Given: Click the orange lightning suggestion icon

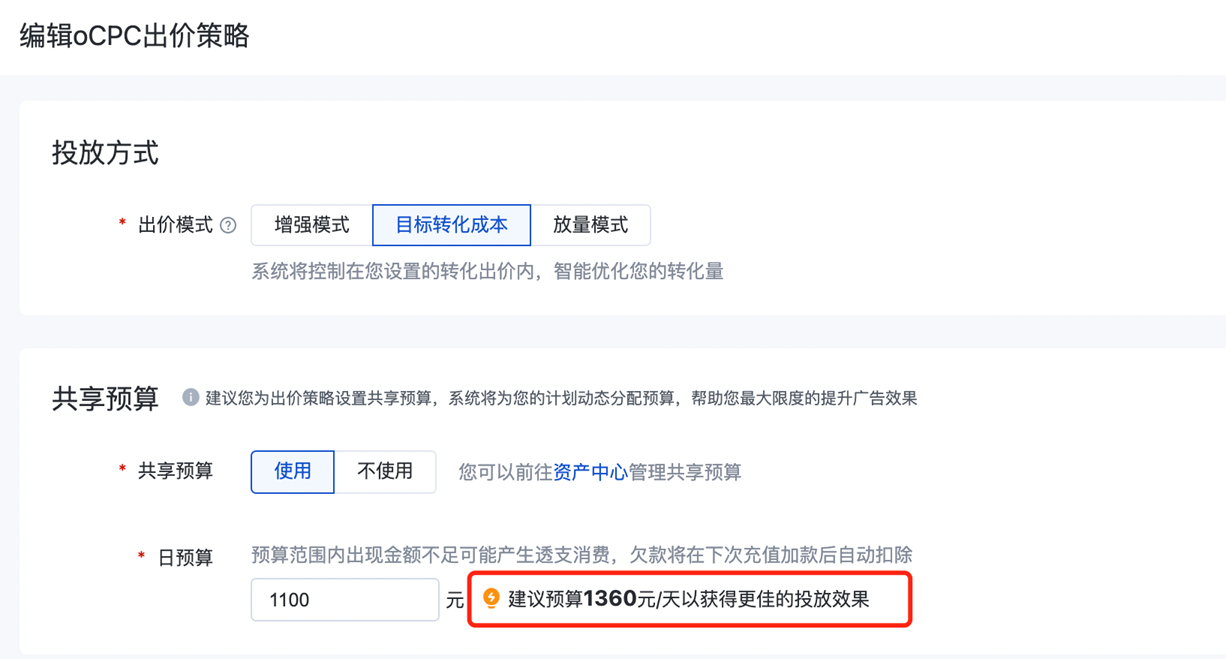Looking at the screenshot, I should click(491, 598).
